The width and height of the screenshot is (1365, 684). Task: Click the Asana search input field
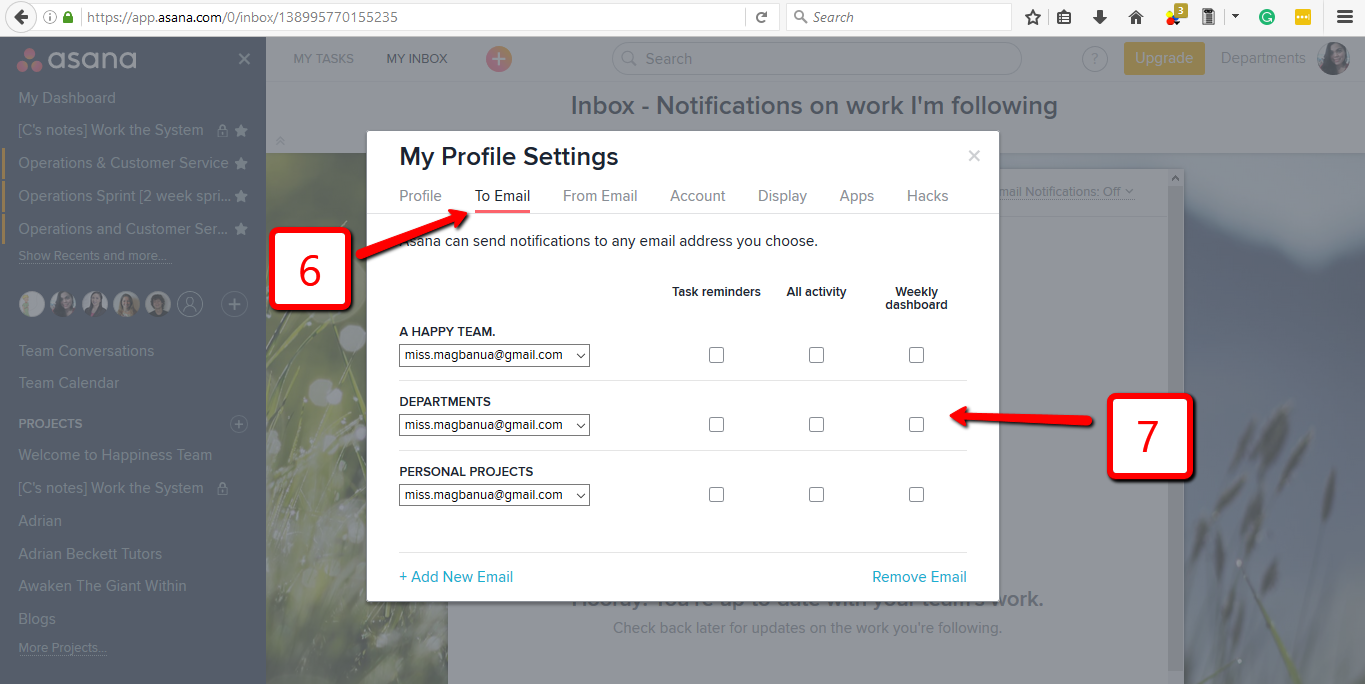[x=816, y=59]
